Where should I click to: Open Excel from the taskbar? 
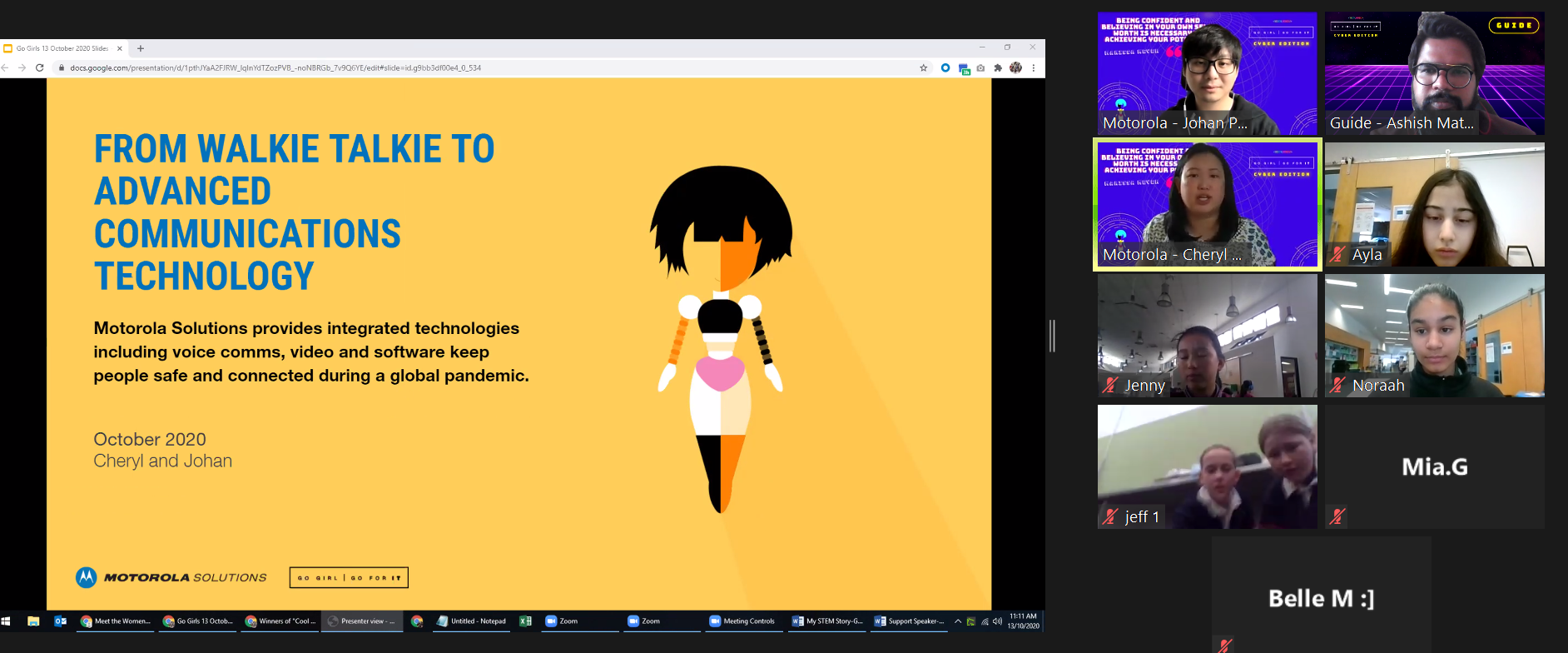(x=525, y=621)
